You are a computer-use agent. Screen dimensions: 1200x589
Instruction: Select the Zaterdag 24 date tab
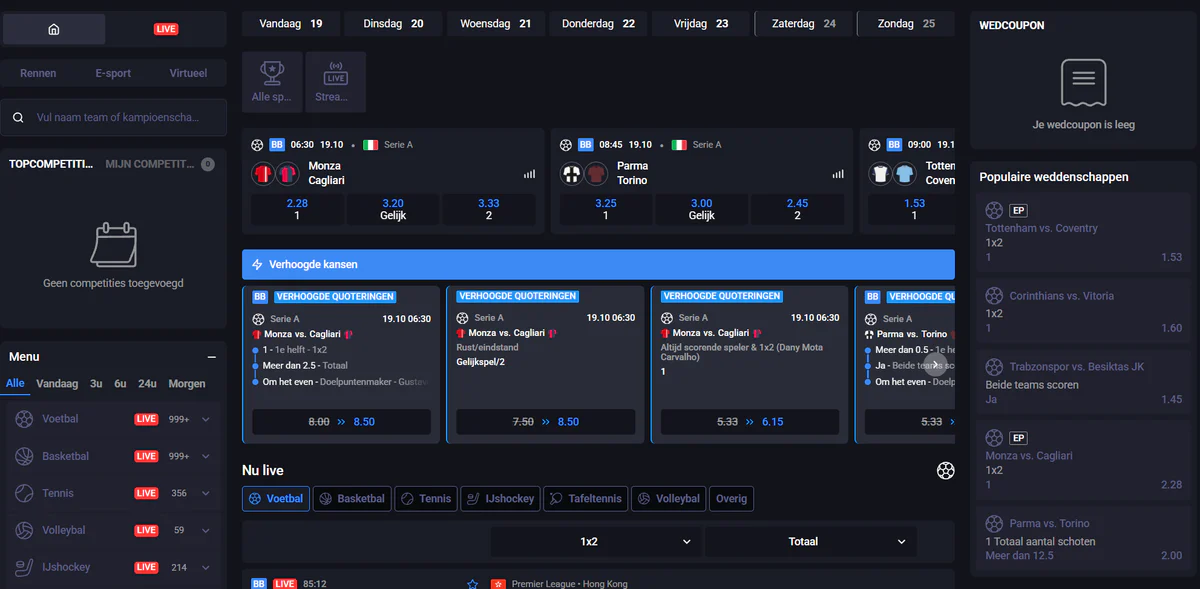pyautogui.click(x=804, y=24)
